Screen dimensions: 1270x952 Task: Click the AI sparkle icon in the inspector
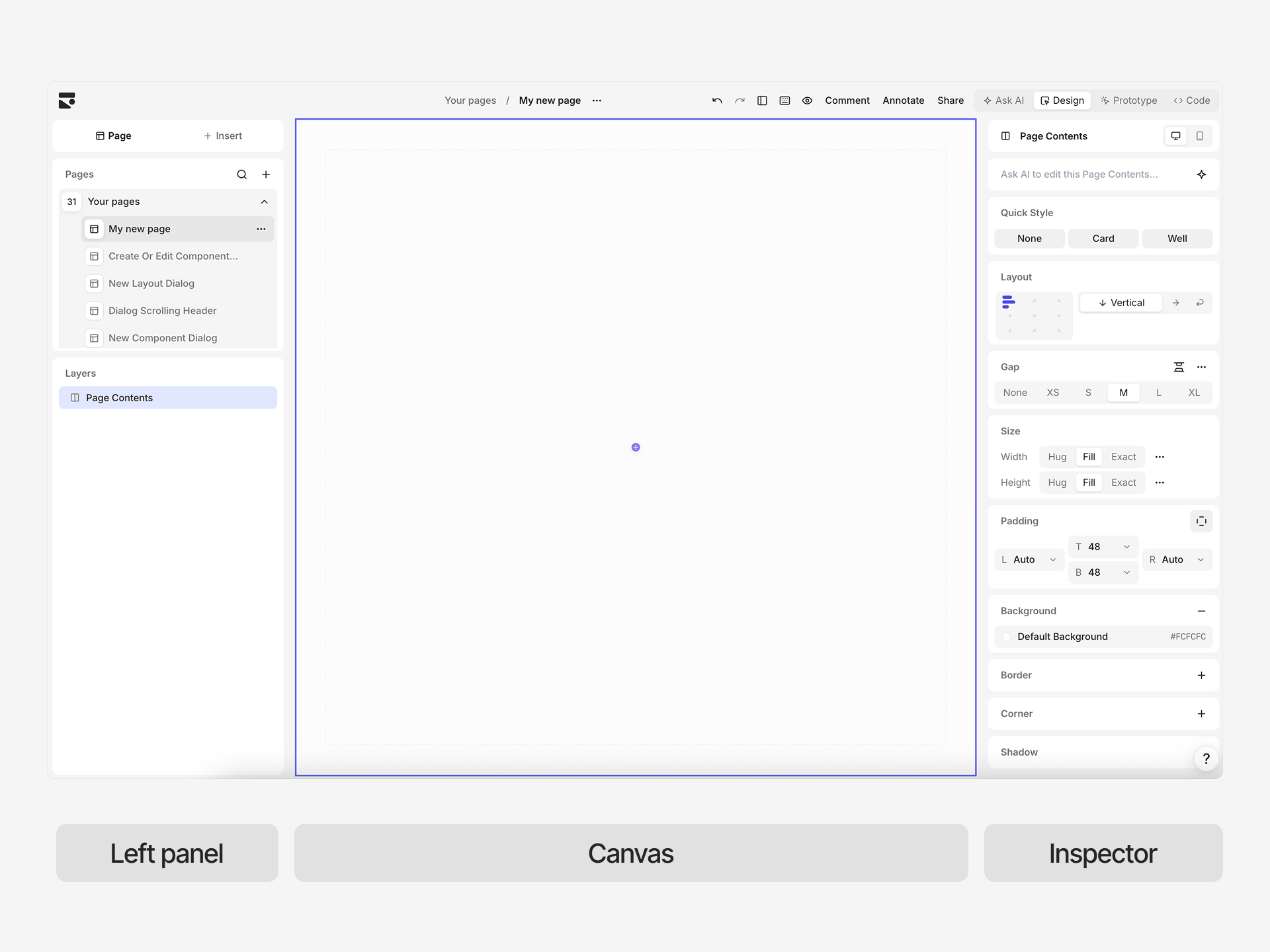(x=1202, y=175)
